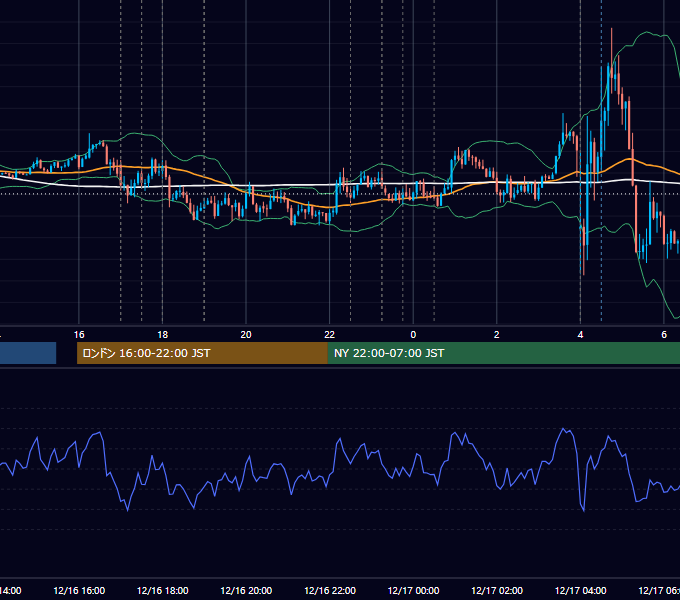Click the 12/17 02:00 time label
Image resolution: width=680 pixels, height=600 pixels.
497,590
